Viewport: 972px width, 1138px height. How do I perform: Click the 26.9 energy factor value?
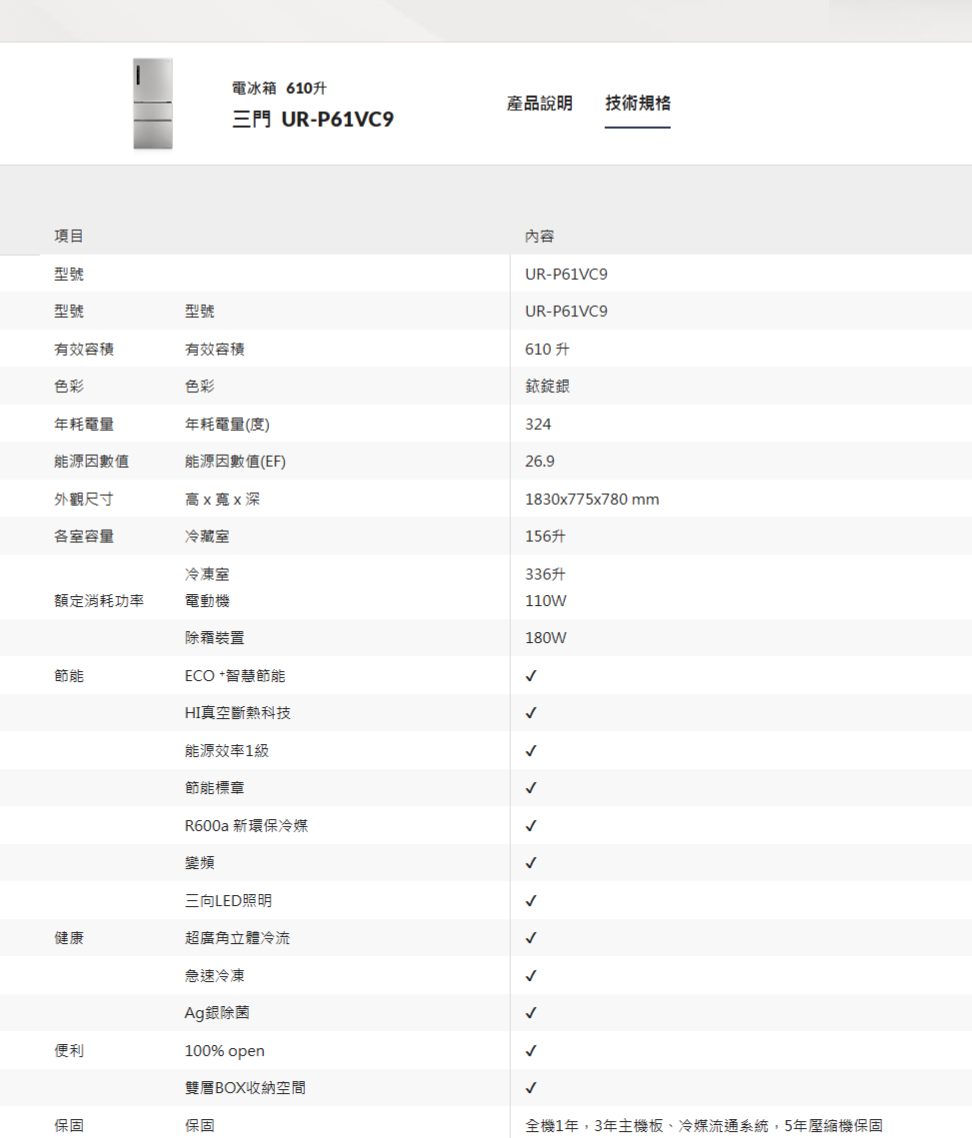click(539, 462)
